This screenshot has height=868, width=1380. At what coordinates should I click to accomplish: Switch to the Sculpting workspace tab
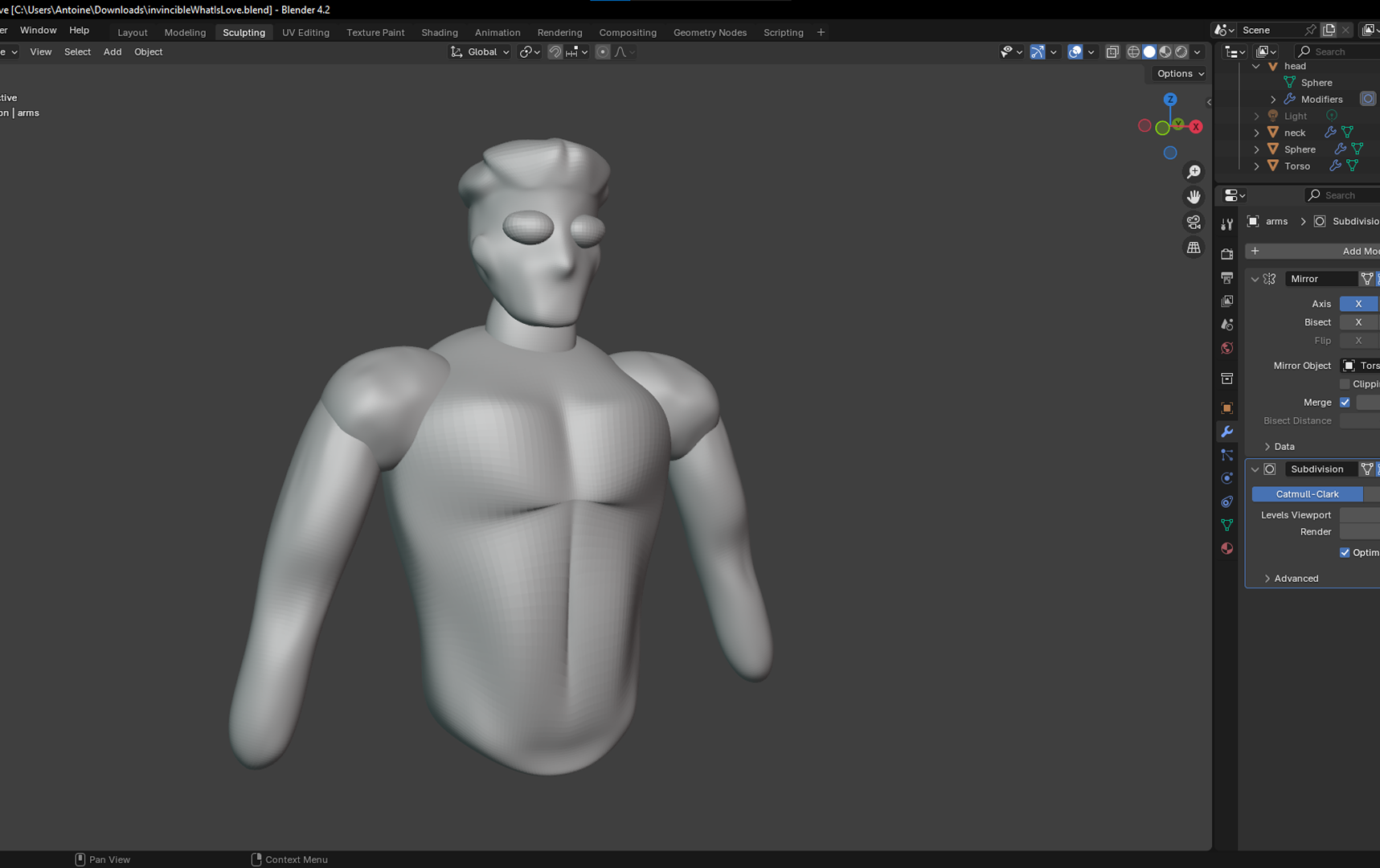(244, 32)
